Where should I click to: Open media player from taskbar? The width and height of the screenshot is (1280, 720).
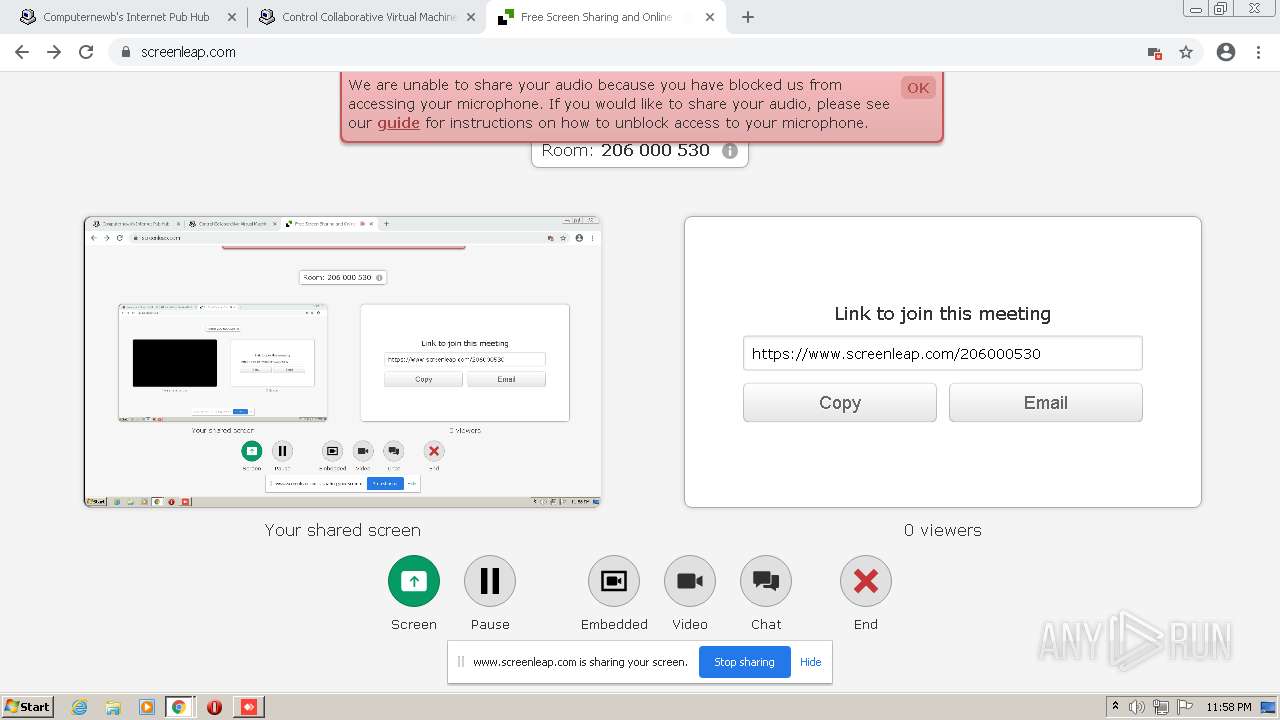[147, 707]
